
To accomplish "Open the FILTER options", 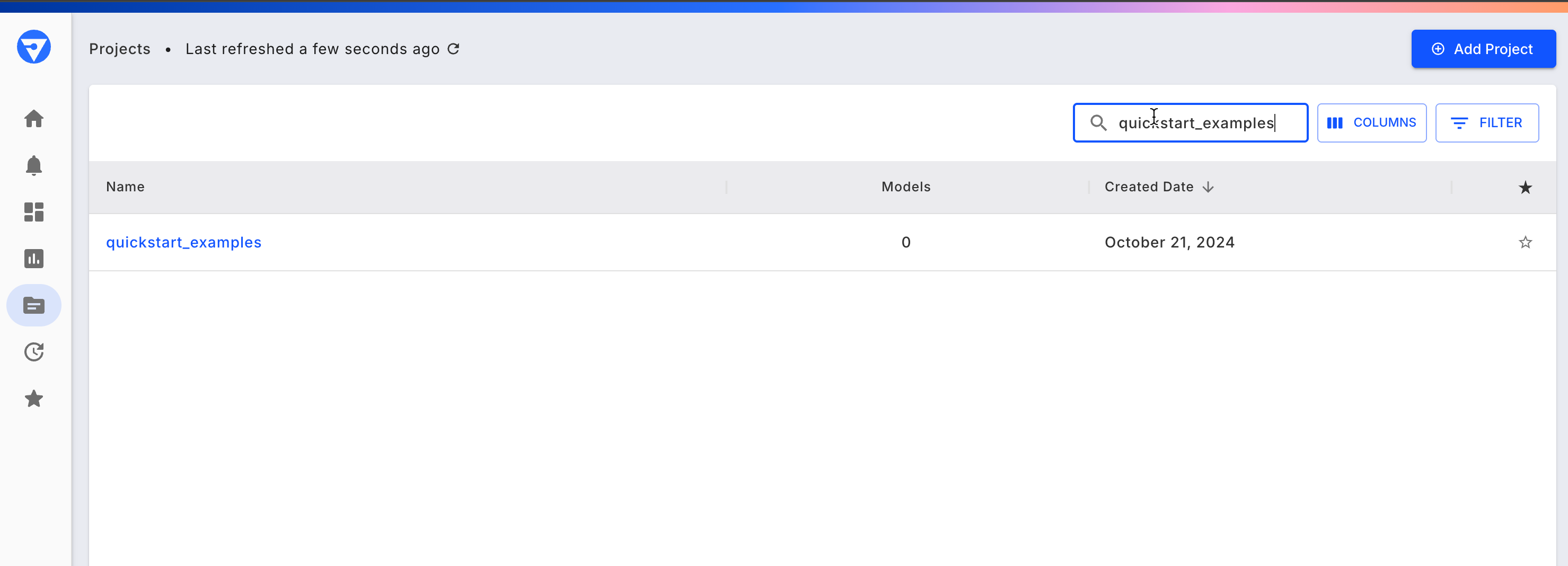I will pyautogui.click(x=1487, y=122).
